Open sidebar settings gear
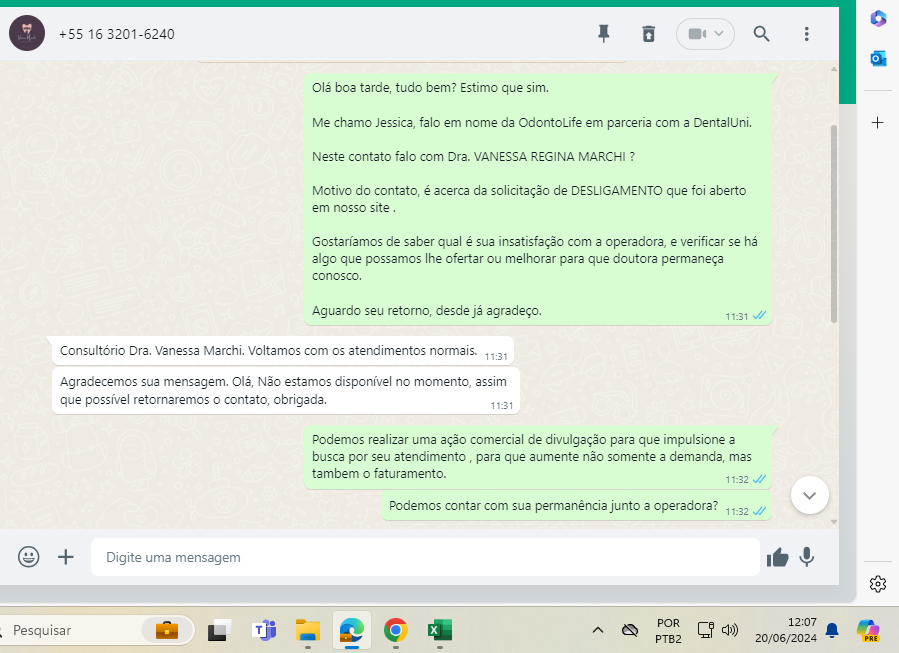The width and height of the screenshot is (899, 653). 878,584
